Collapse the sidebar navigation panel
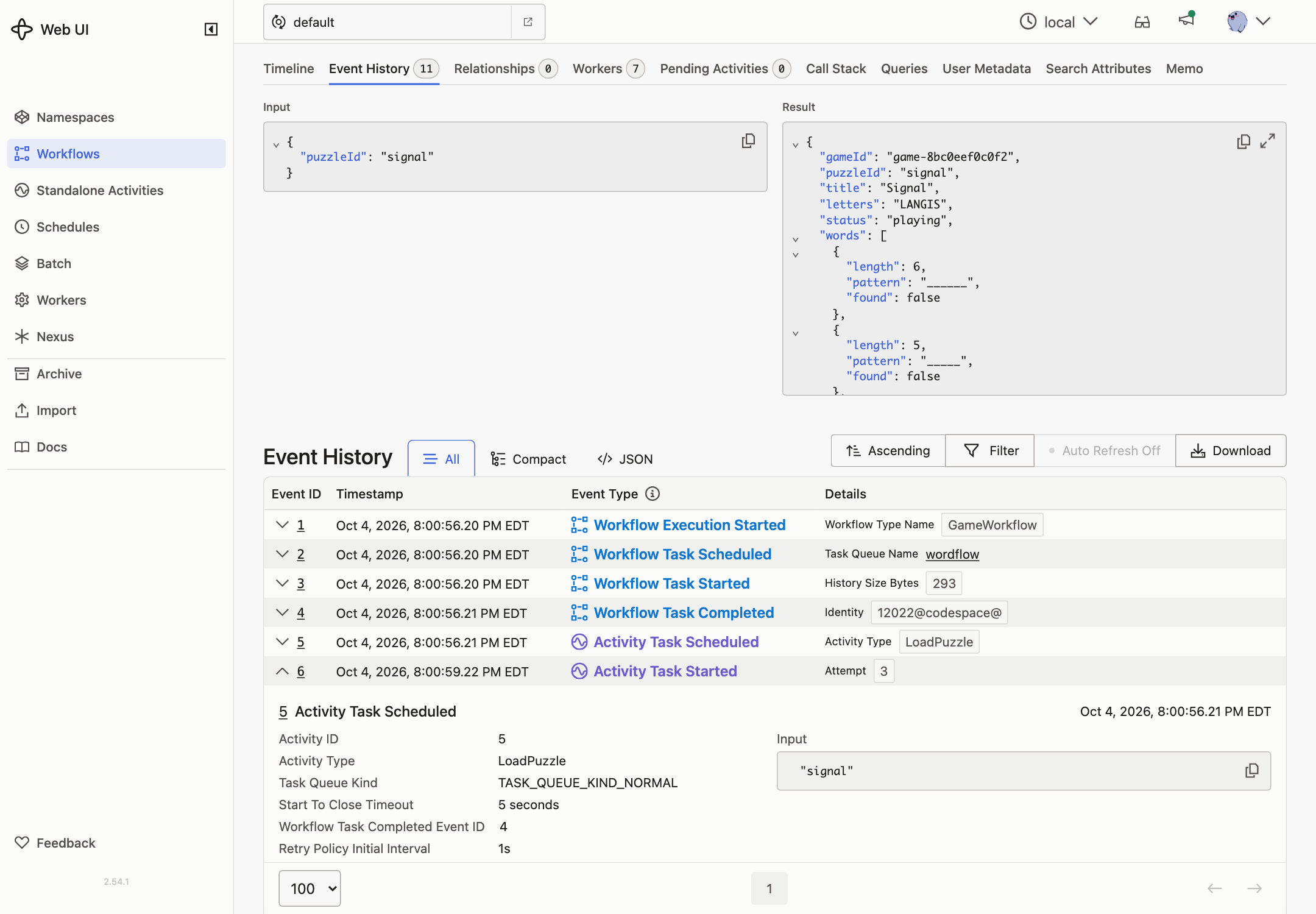 [x=211, y=29]
